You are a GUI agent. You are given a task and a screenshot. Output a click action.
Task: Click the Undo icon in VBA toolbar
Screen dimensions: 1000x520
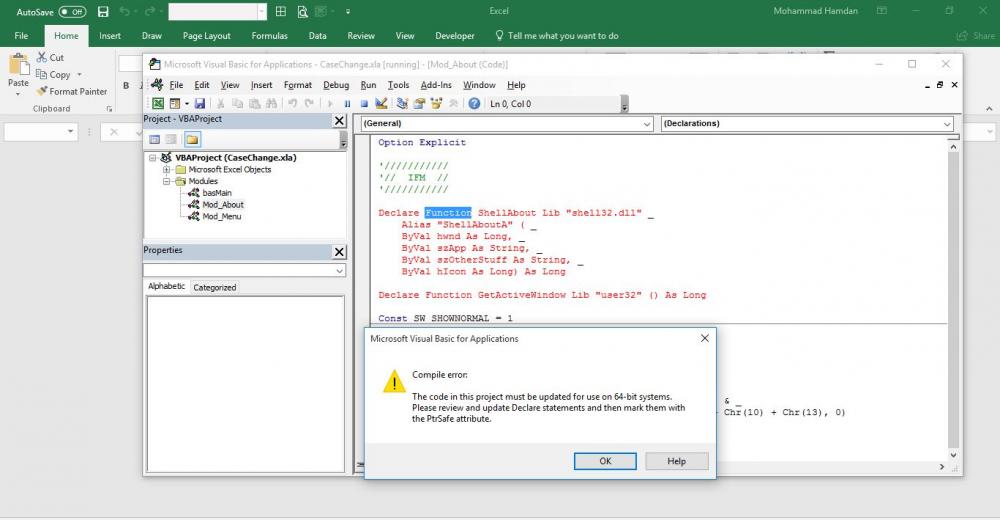[292, 103]
